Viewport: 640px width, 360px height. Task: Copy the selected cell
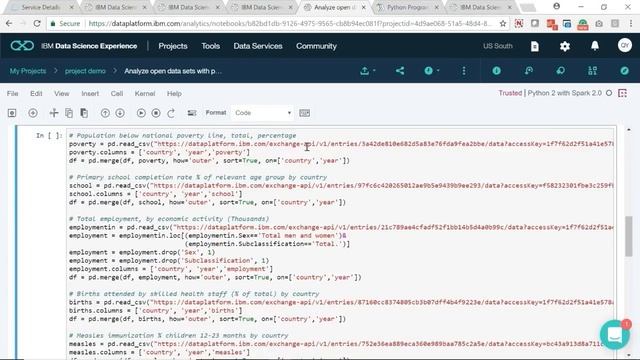coord(69,113)
